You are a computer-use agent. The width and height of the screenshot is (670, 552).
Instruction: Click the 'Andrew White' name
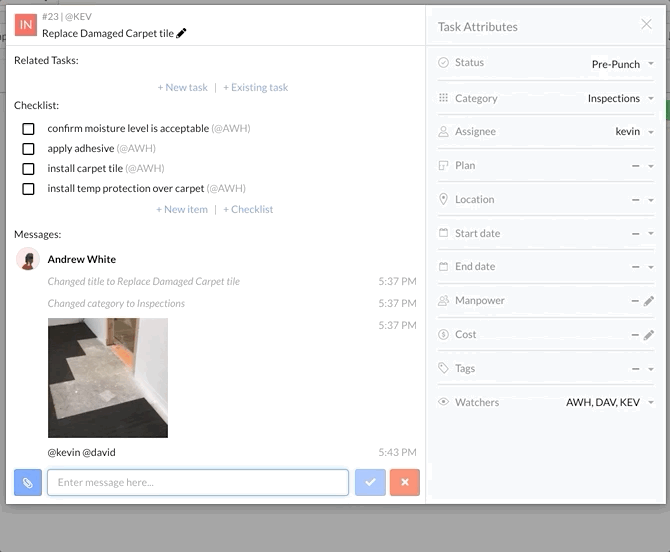(82, 259)
